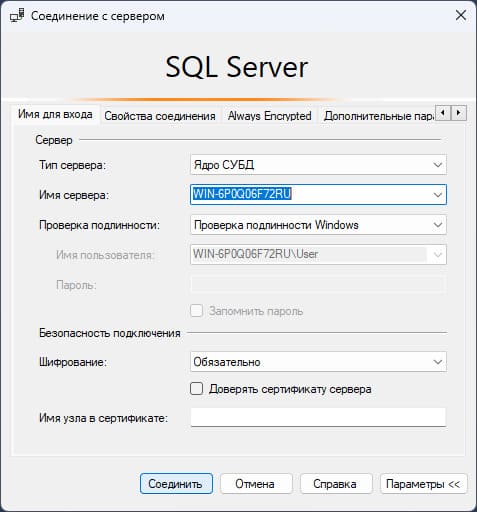
Task: Open the Always Encrypted tab
Action: (269, 116)
